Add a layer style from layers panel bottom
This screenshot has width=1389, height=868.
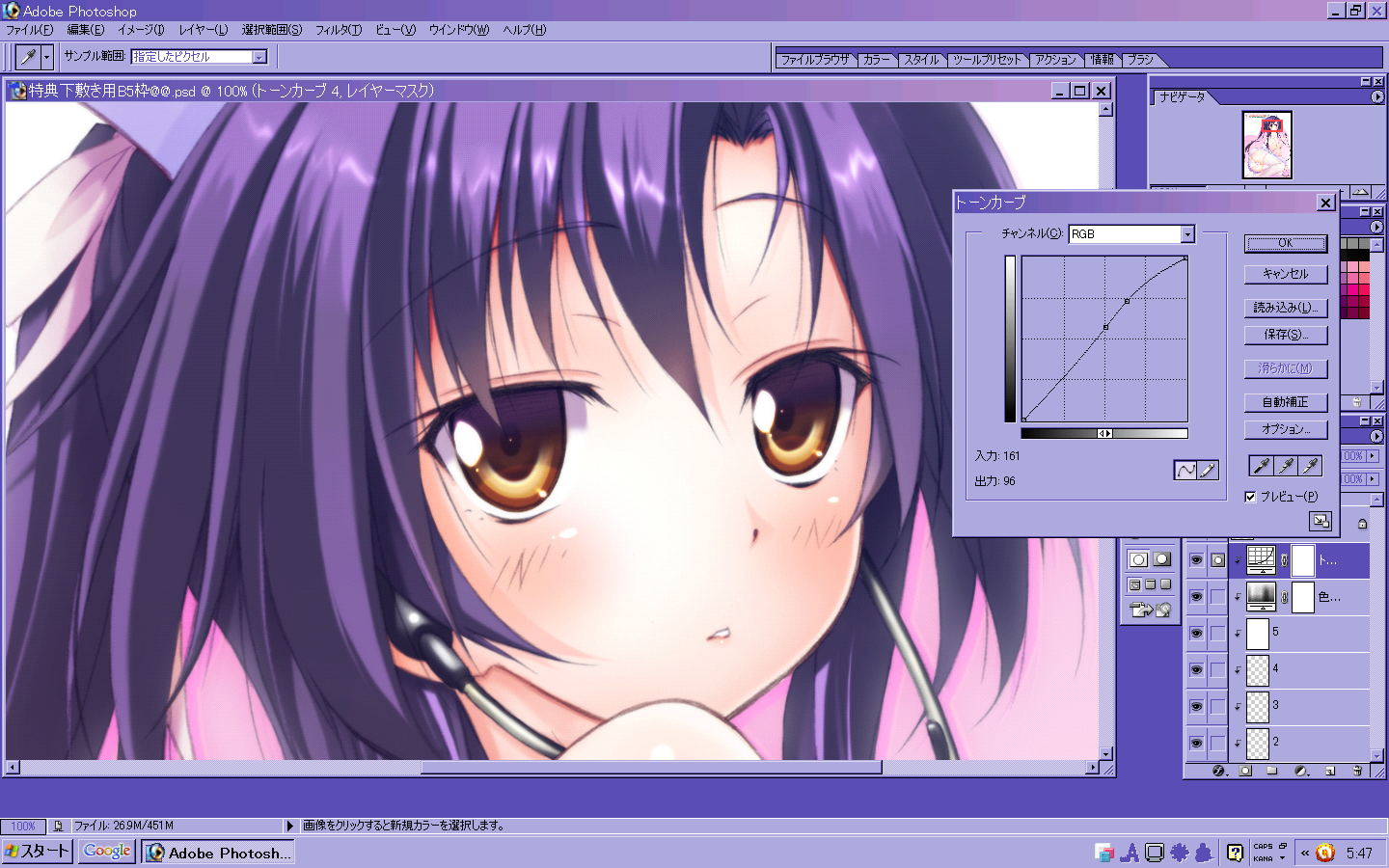pos(1218,771)
